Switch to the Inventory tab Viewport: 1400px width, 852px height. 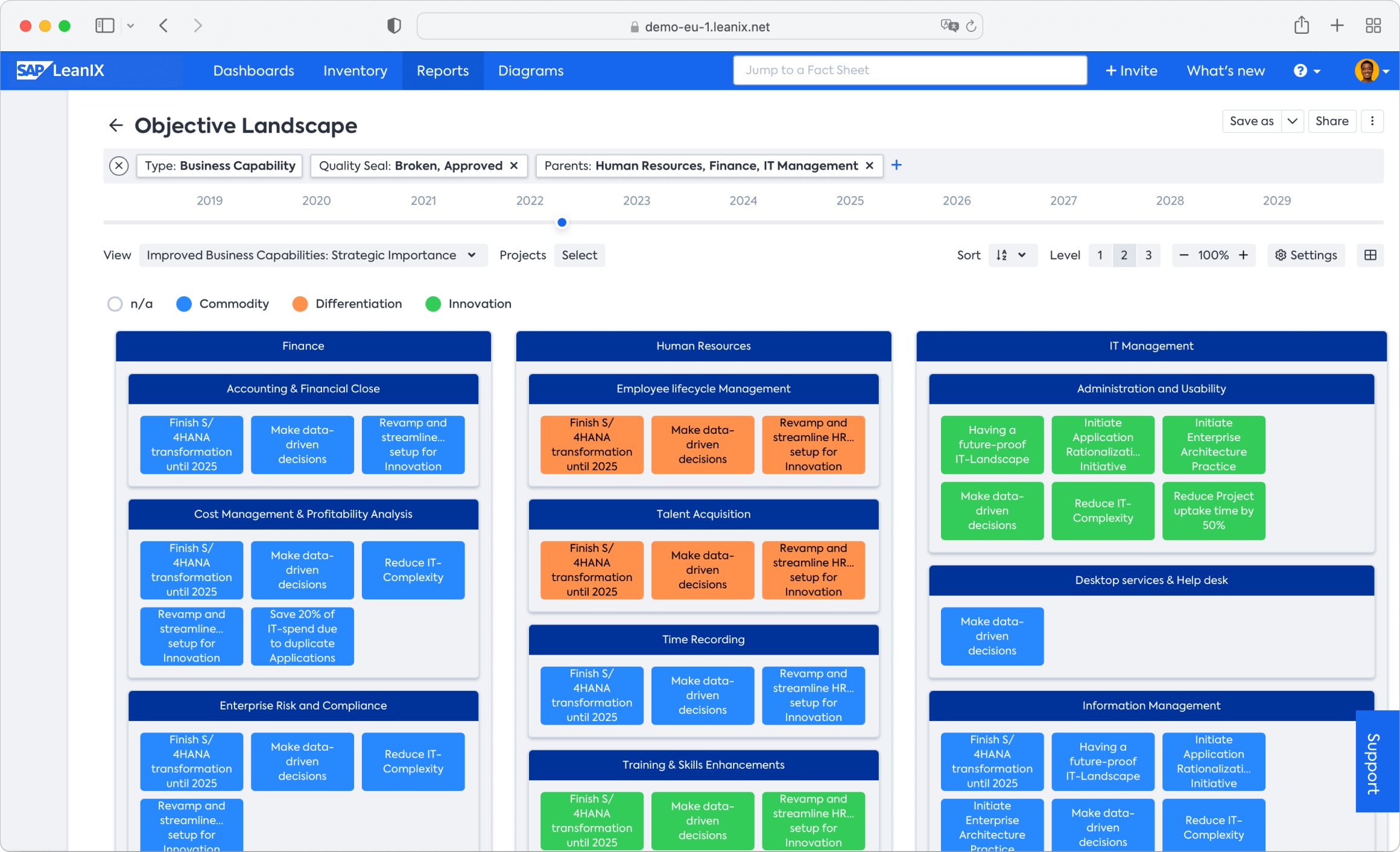coord(355,71)
